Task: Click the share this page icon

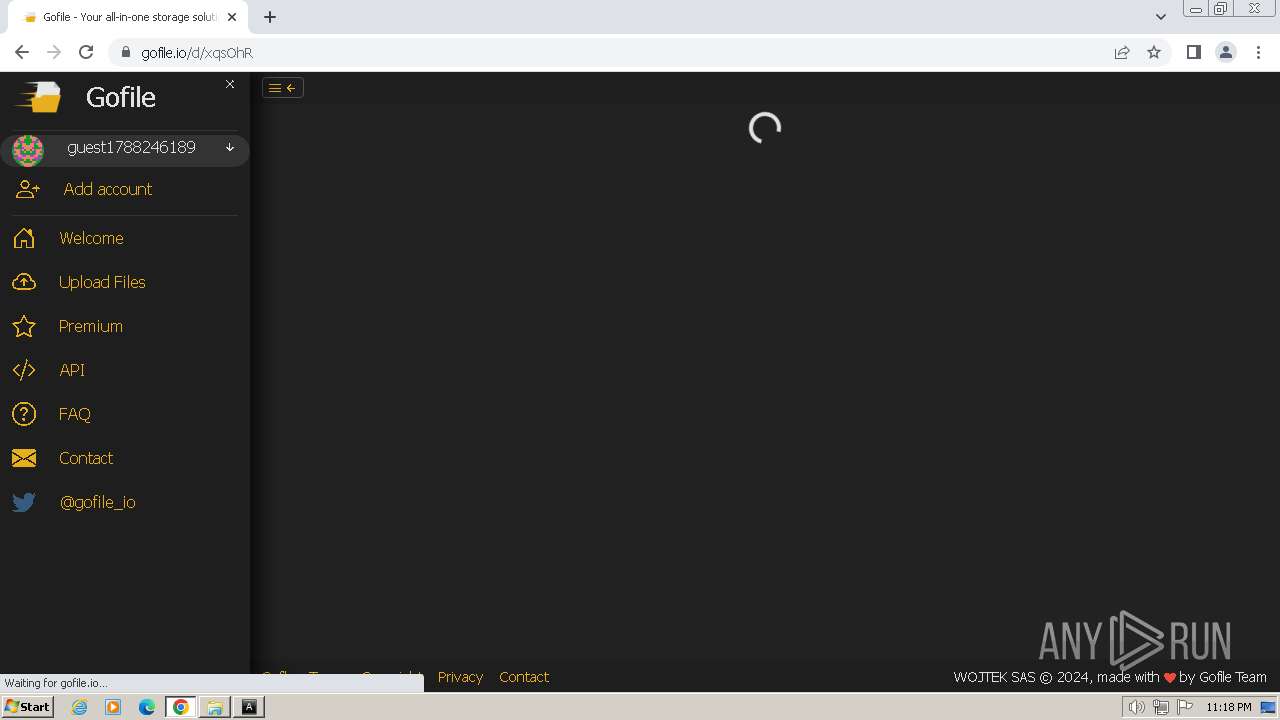Action: coord(1122,52)
